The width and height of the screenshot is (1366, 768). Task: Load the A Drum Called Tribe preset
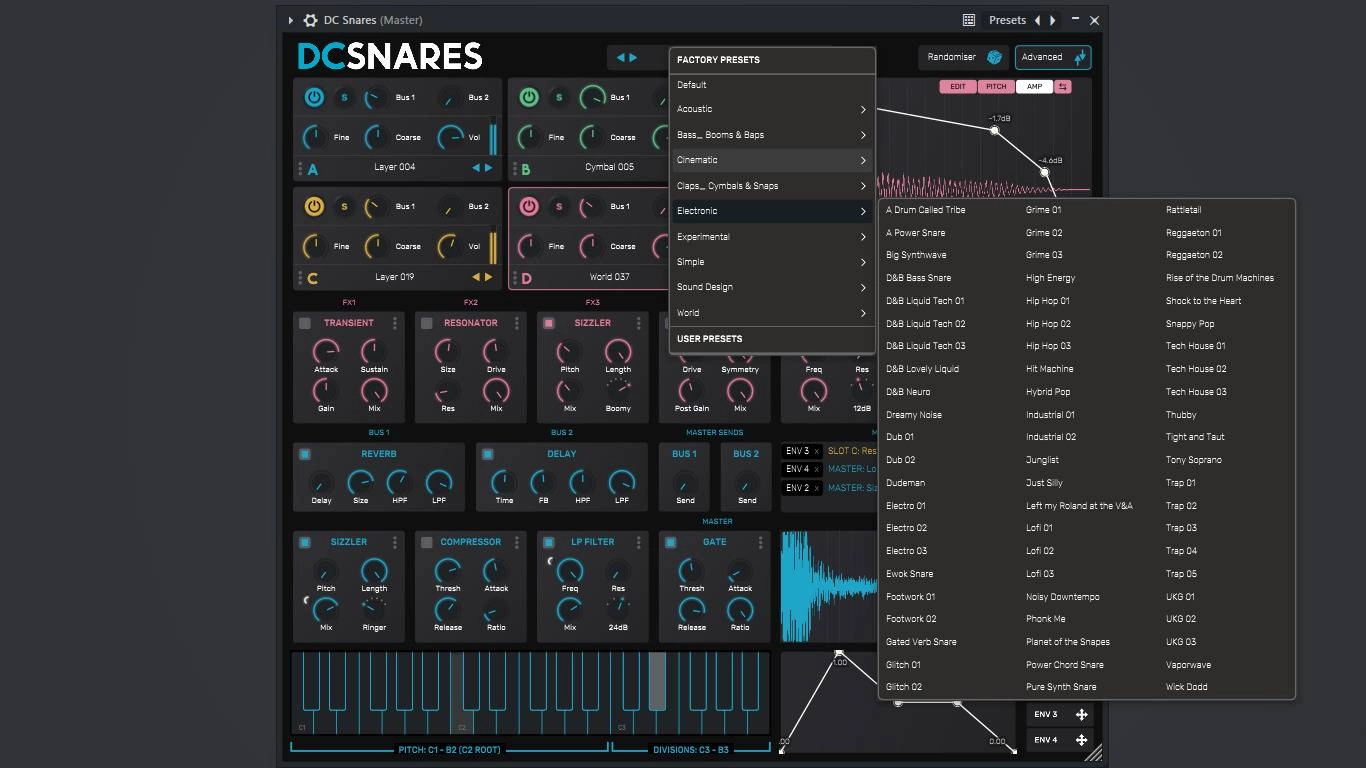(926, 210)
